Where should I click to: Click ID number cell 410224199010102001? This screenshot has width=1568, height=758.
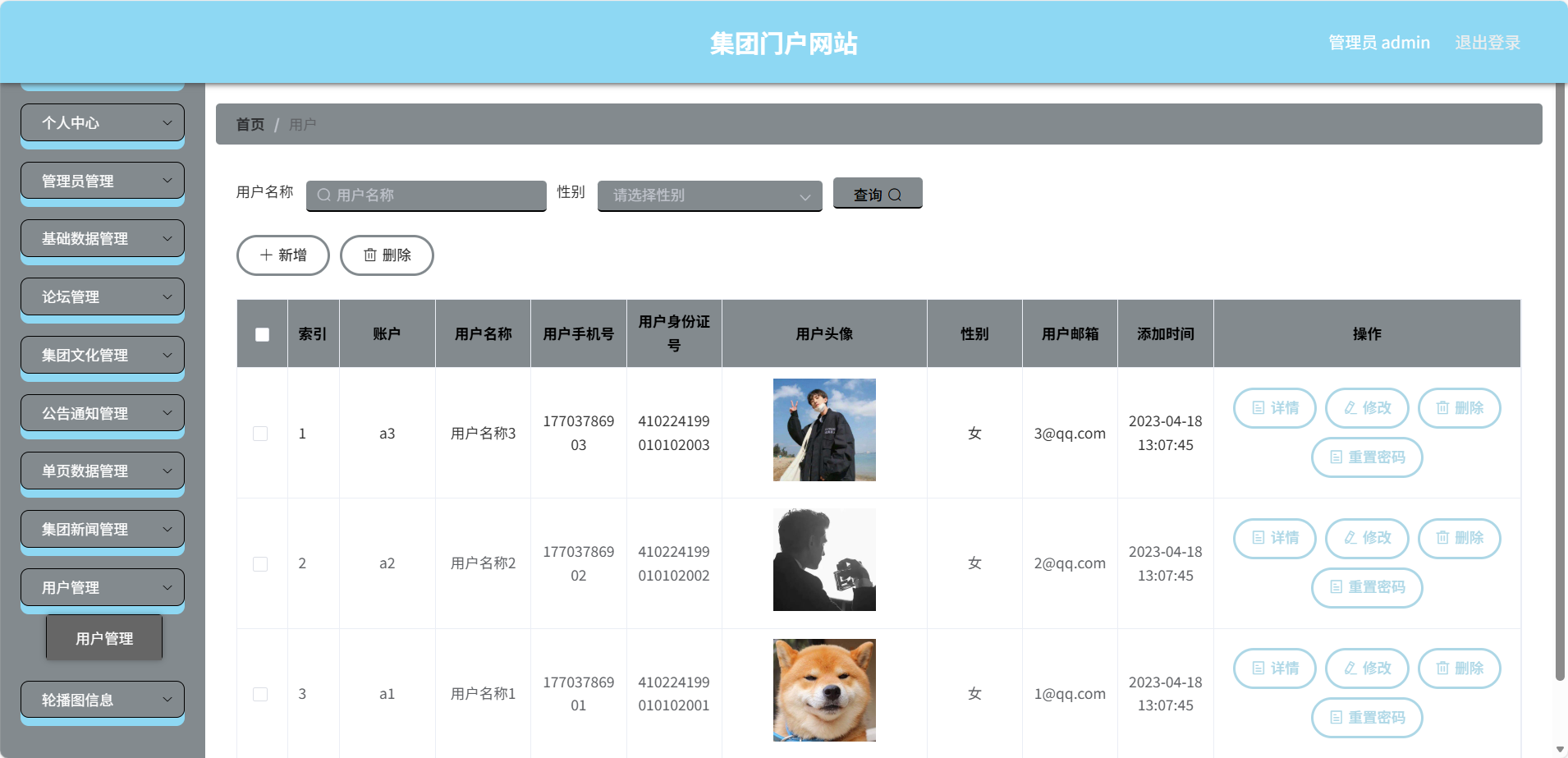[x=674, y=694]
